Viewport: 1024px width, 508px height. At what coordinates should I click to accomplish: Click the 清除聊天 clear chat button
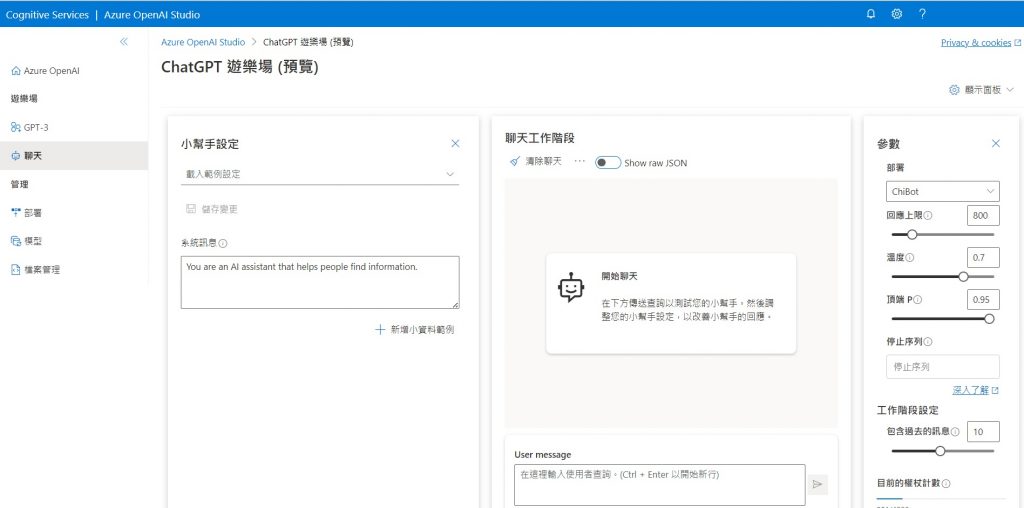(x=536, y=162)
